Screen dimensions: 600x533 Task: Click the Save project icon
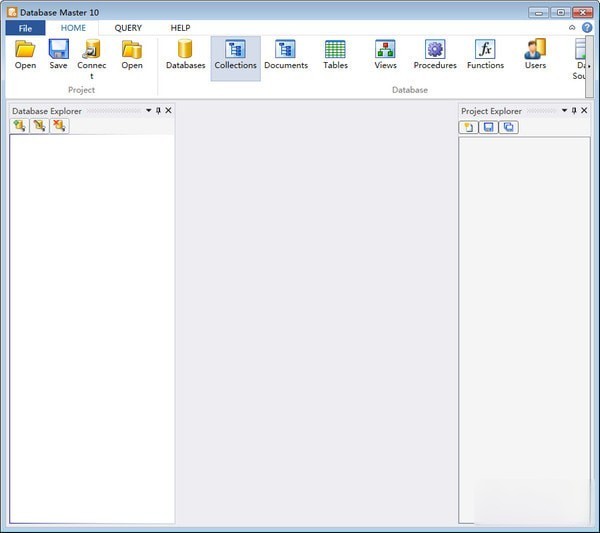[x=59, y=50]
